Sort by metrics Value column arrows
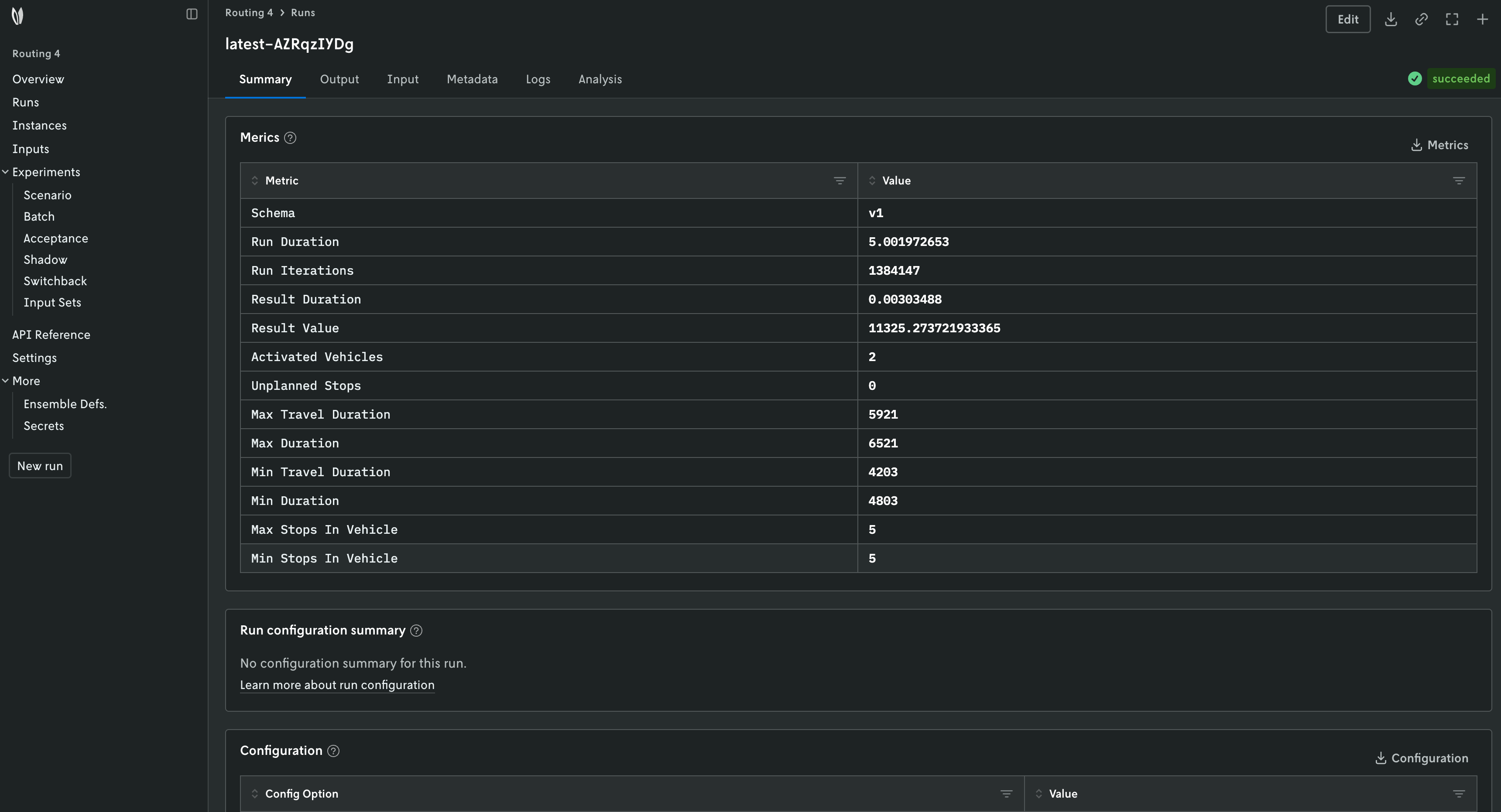 pos(872,181)
